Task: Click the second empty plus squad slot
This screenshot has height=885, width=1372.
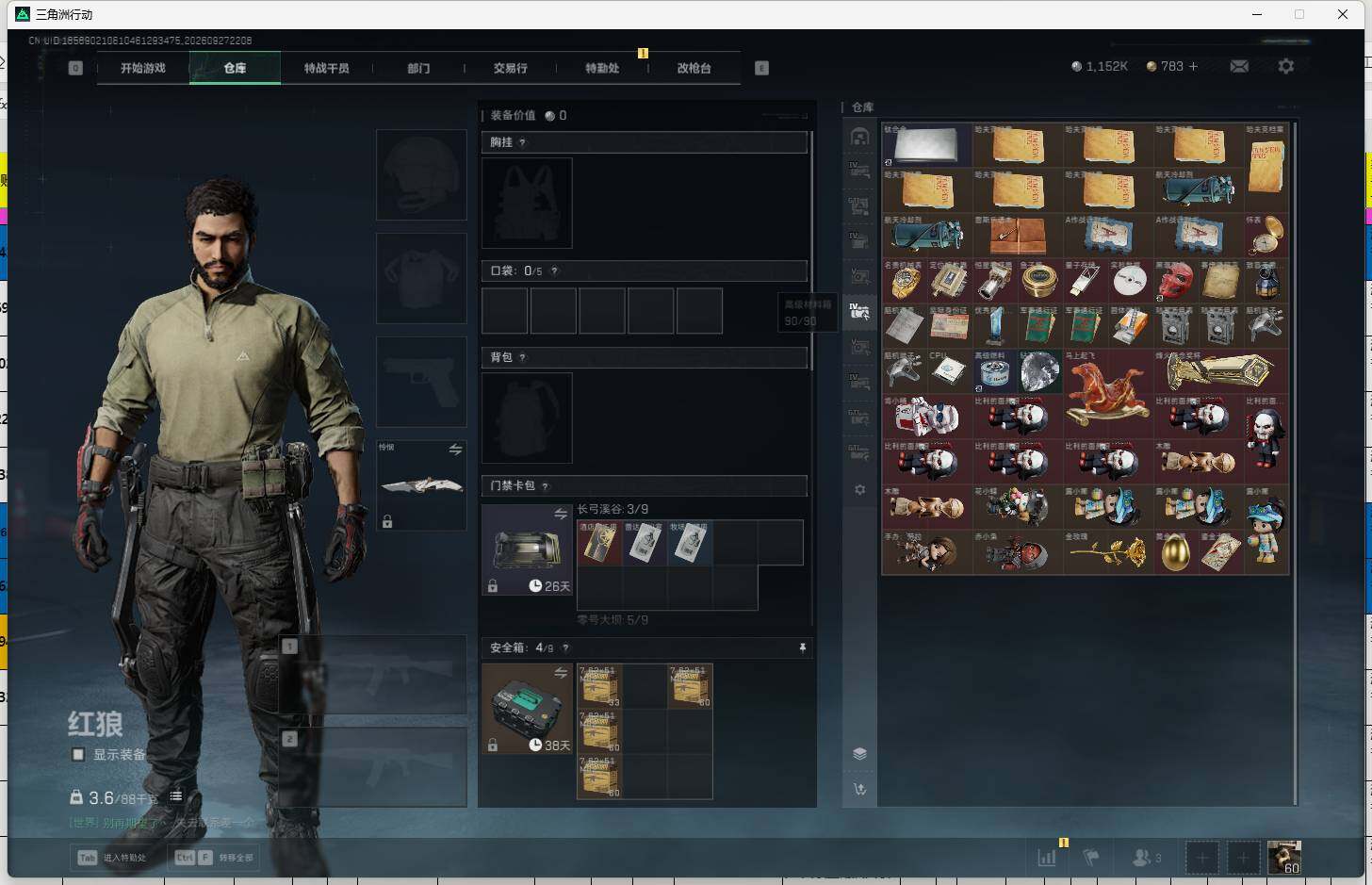Action: (x=1243, y=858)
